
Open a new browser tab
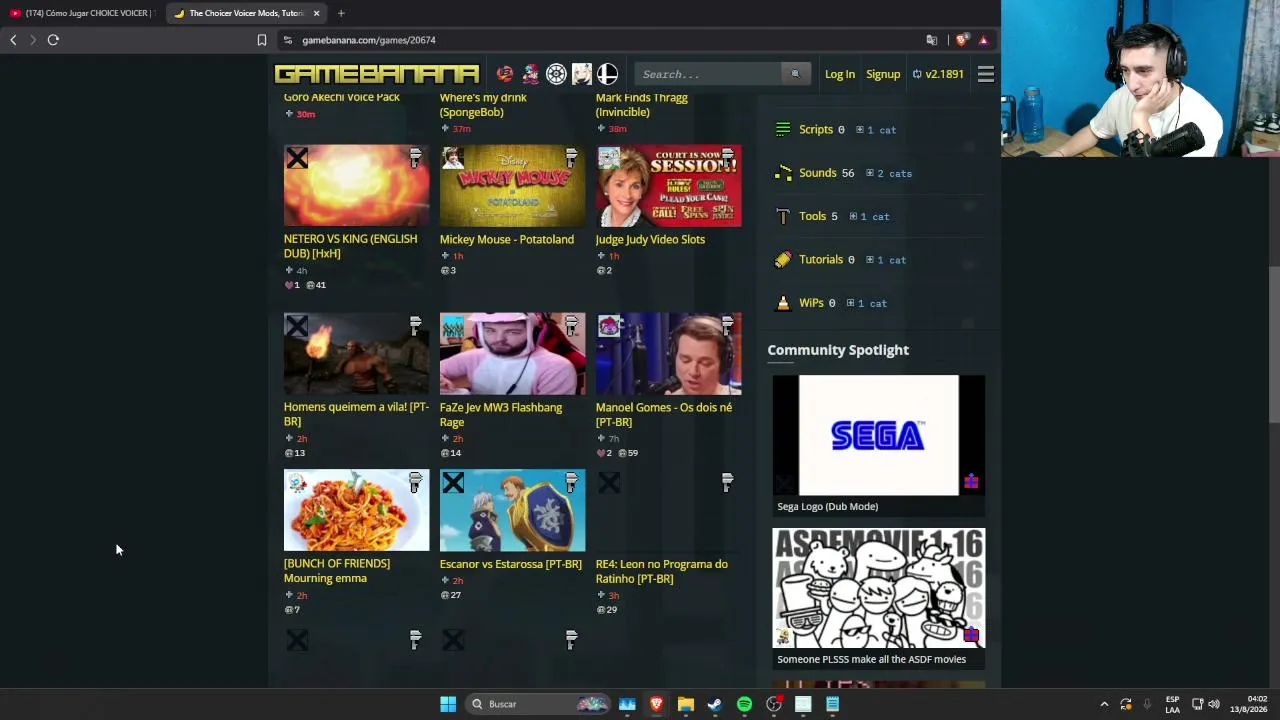[341, 13]
